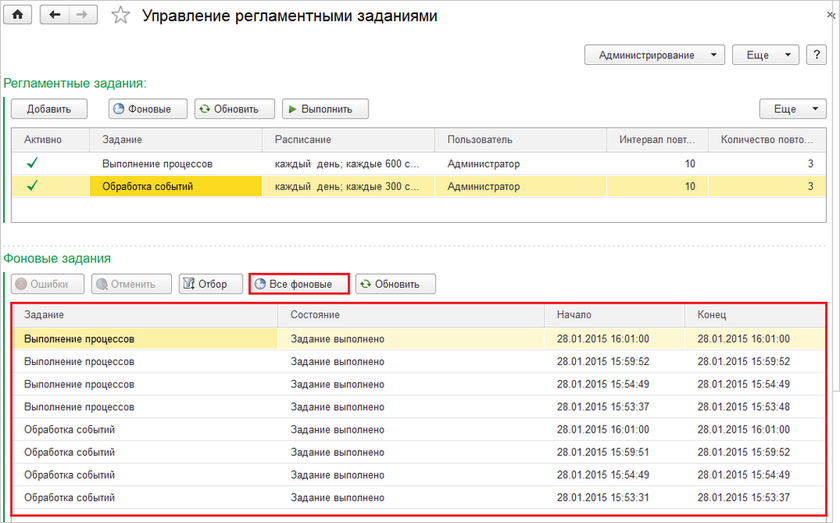The width and height of the screenshot is (840, 523).
Task: Click the Добавить button
Action: click(48, 109)
